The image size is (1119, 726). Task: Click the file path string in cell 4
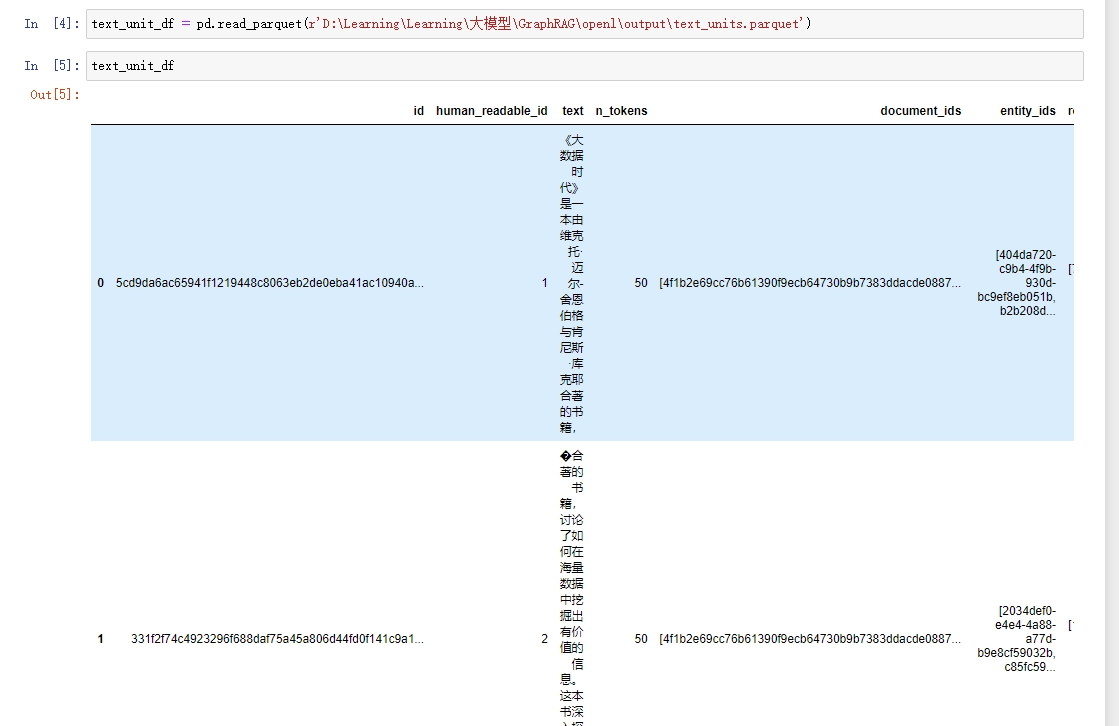(x=557, y=24)
